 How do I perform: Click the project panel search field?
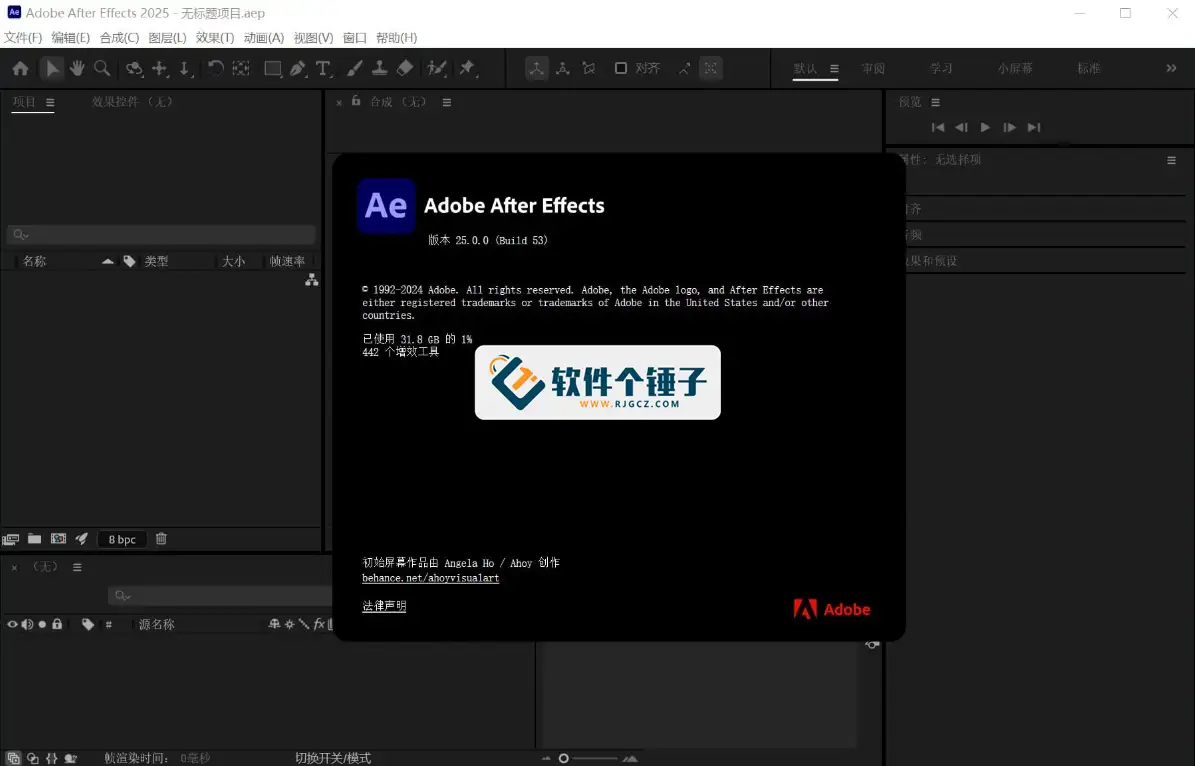161,234
